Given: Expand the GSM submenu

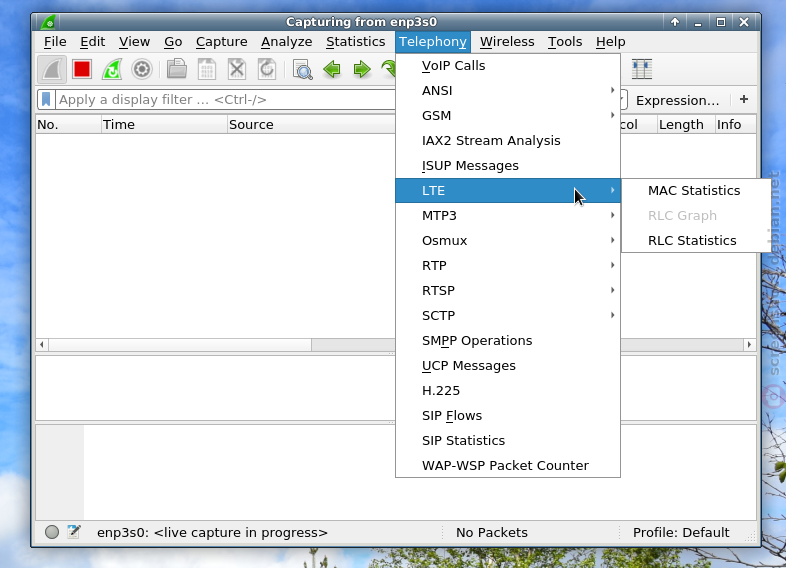Looking at the screenshot, I should (x=508, y=116).
